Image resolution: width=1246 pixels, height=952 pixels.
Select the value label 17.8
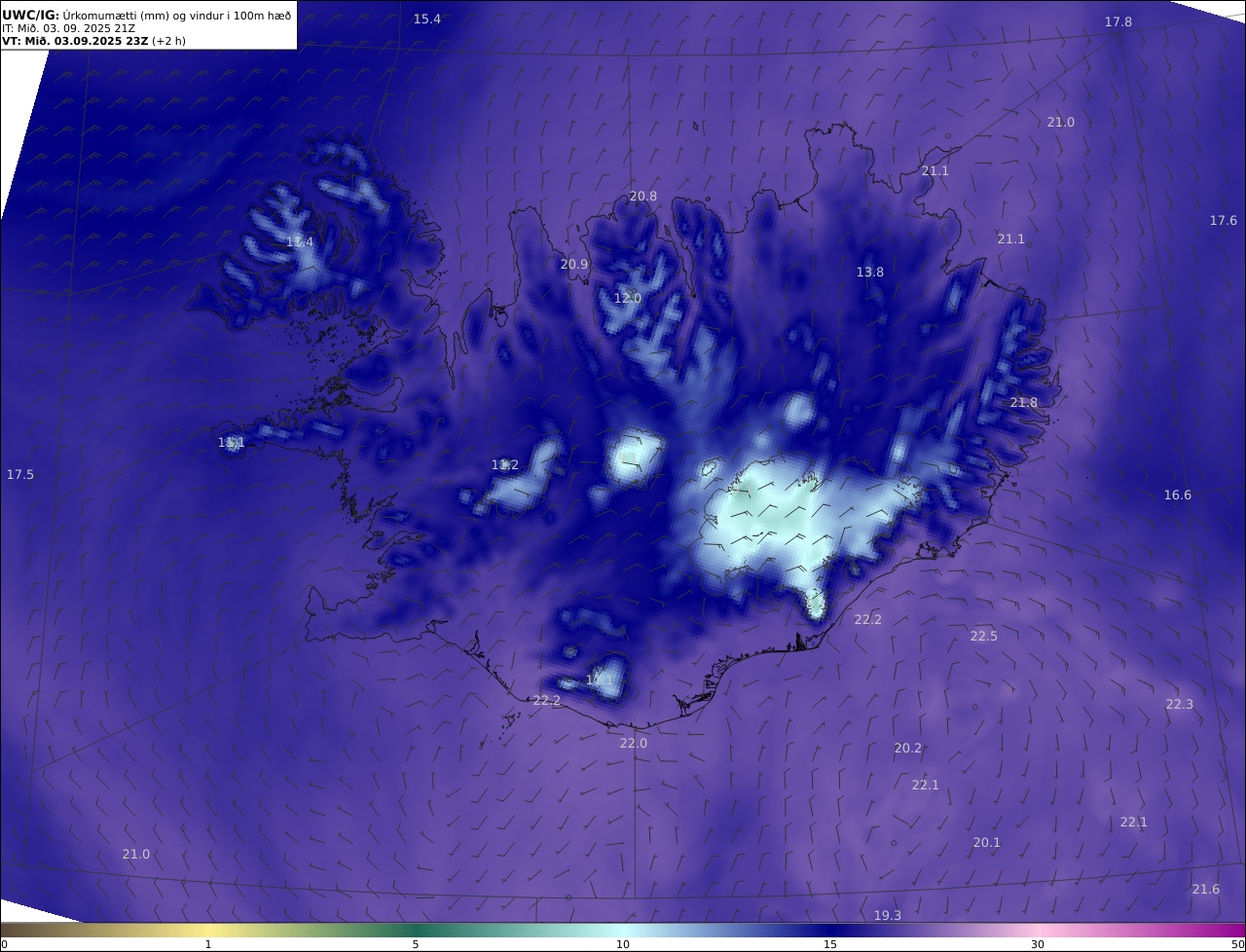click(1118, 22)
